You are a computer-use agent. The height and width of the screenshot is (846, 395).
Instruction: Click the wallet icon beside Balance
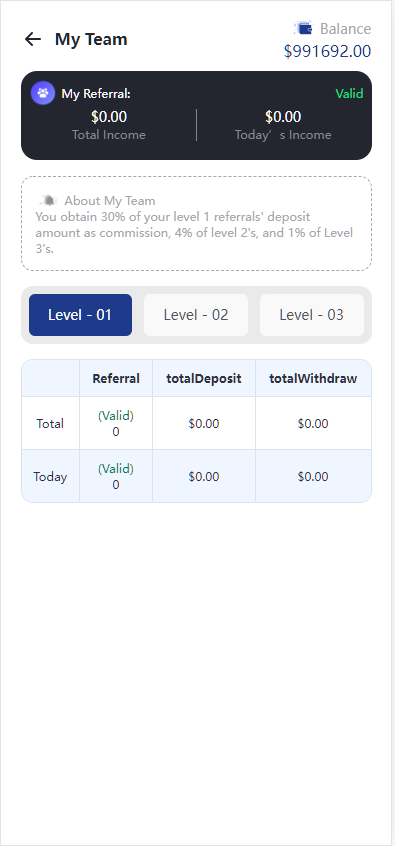[x=303, y=28]
